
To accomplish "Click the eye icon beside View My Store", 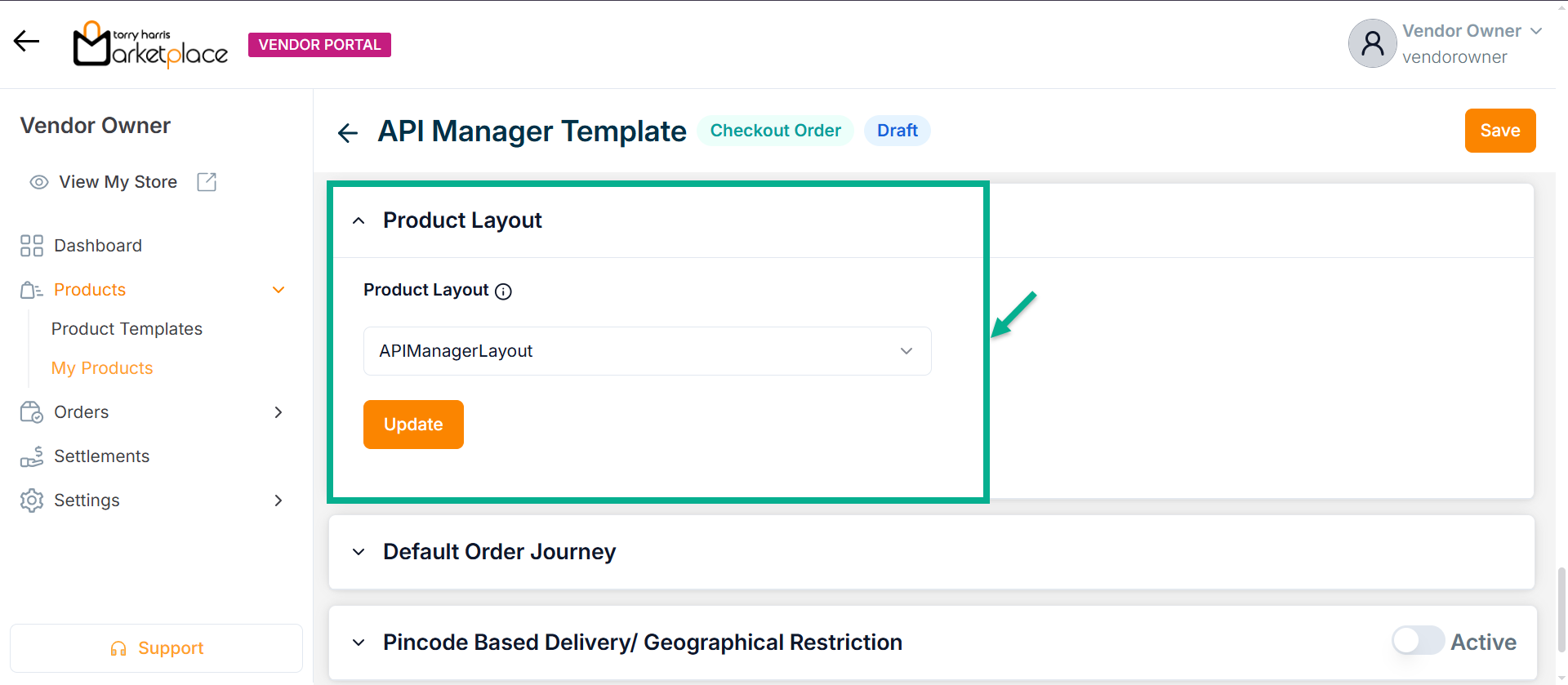I will pyautogui.click(x=39, y=182).
